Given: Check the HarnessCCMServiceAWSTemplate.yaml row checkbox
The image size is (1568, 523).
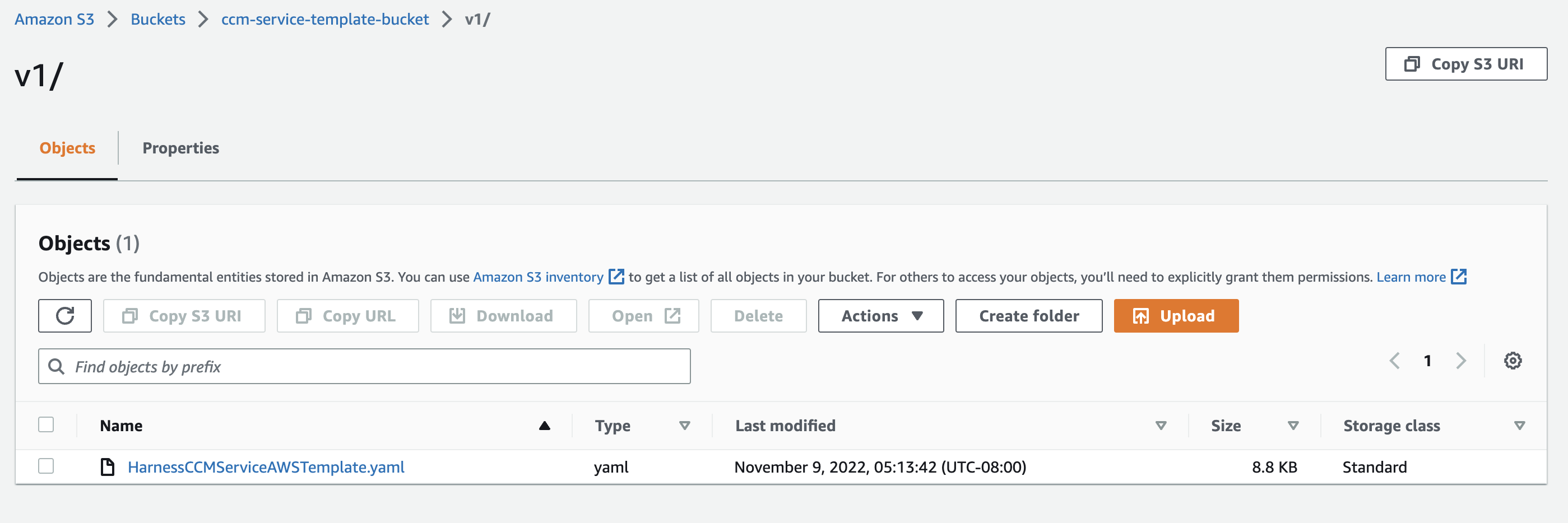Looking at the screenshot, I should pos(47,466).
